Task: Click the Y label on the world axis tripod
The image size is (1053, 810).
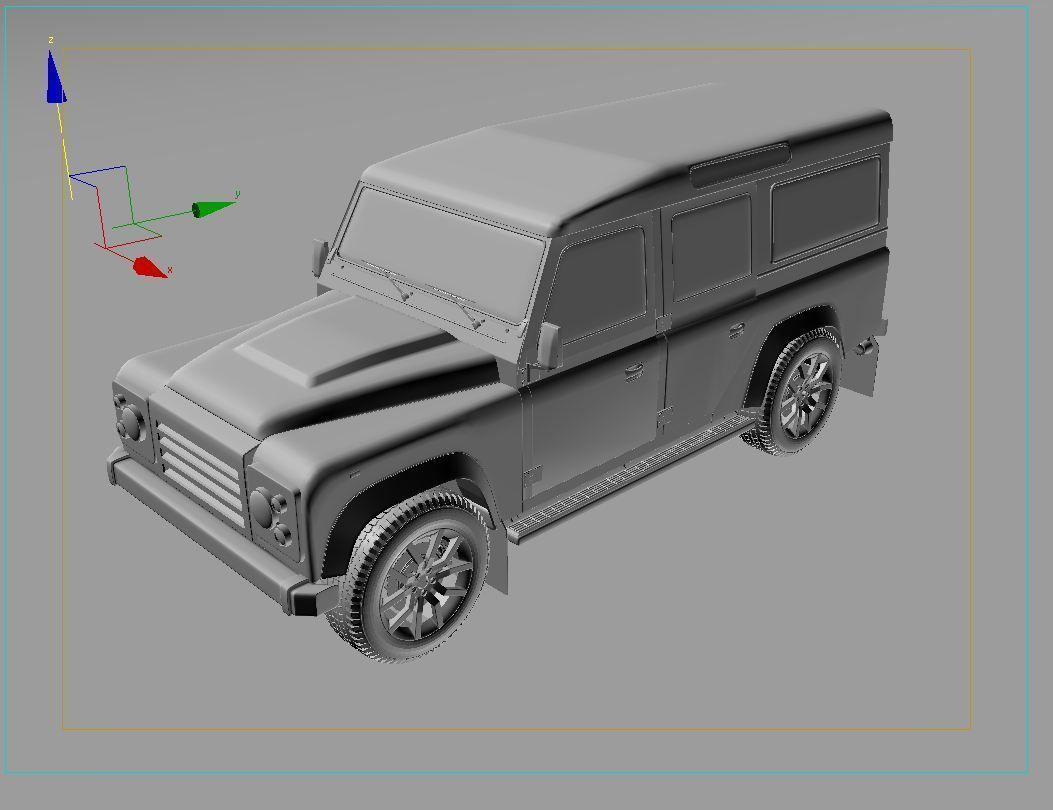Action: [236, 194]
